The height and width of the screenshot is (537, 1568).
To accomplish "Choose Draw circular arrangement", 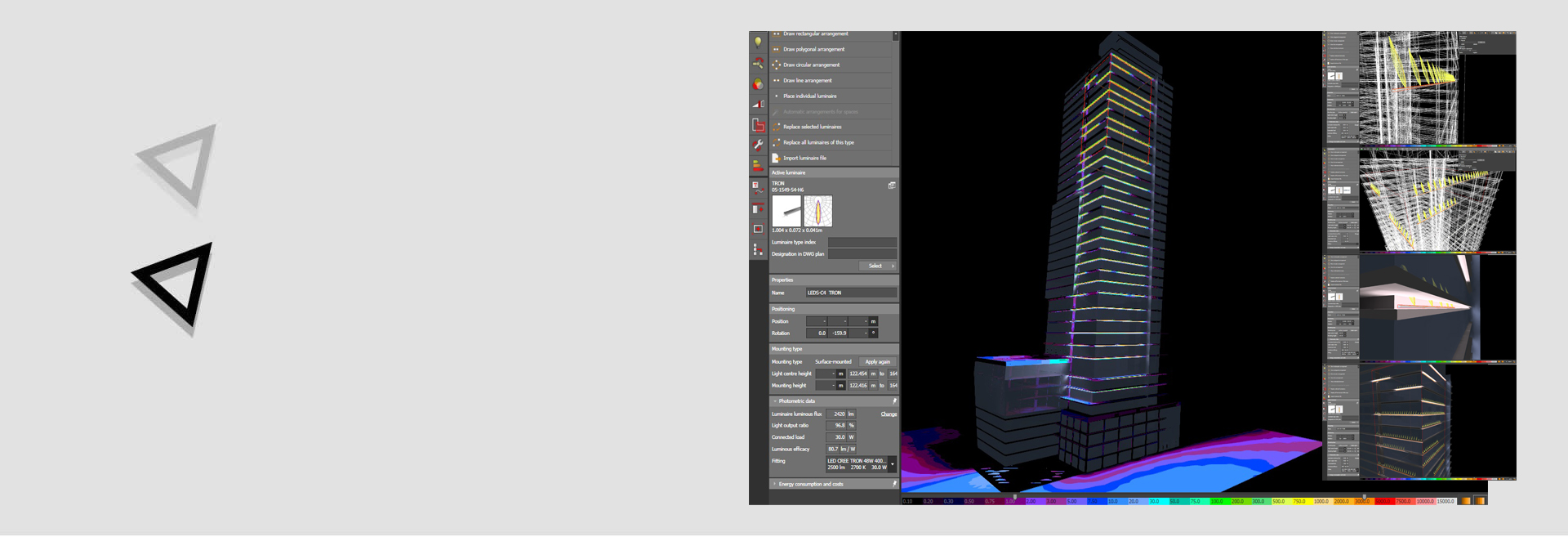I will click(831, 65).
